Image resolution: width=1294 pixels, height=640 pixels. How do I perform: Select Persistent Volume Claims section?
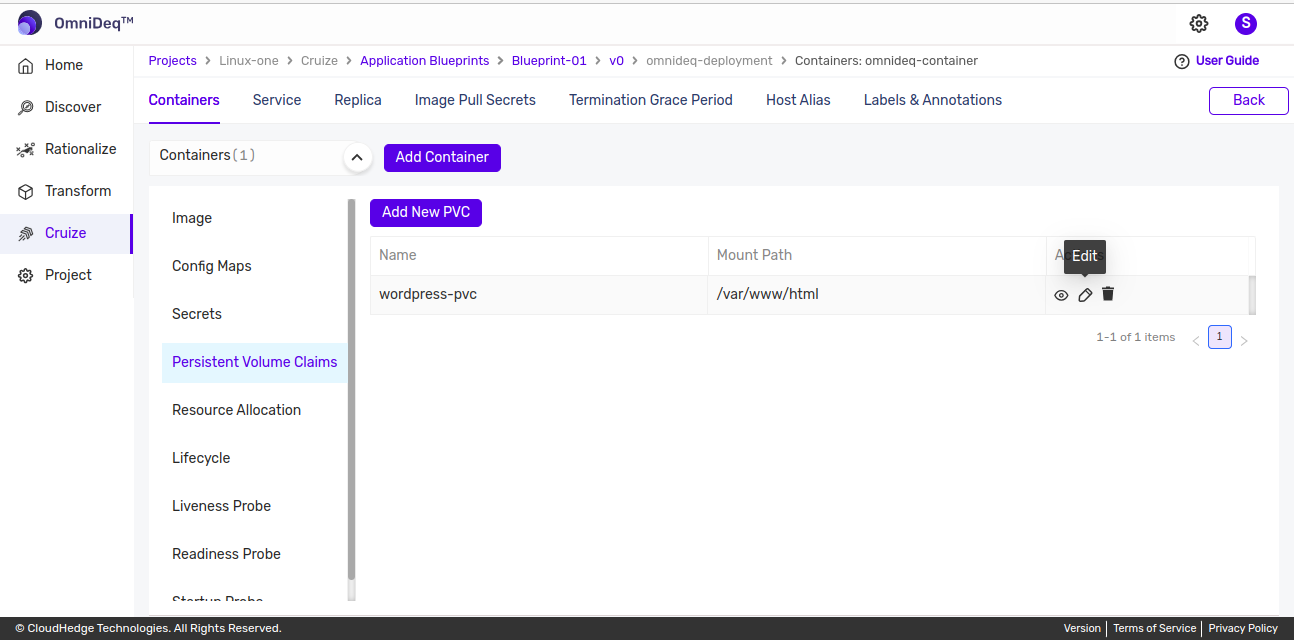254,362
